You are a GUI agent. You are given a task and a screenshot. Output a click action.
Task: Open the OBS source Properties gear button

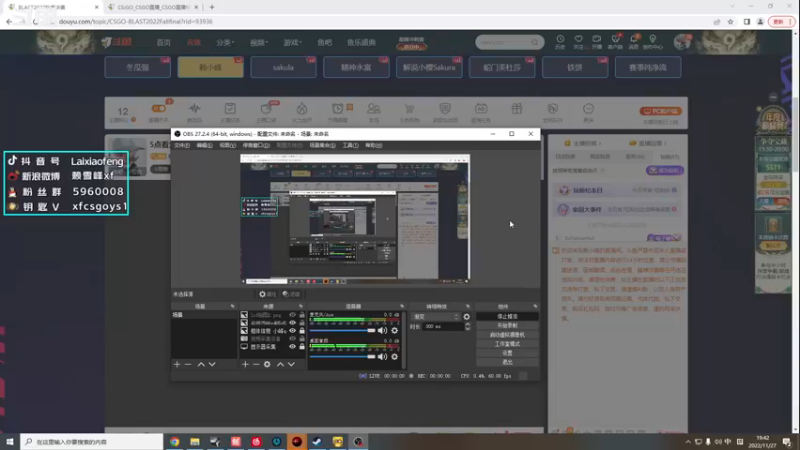pos(267,294)
